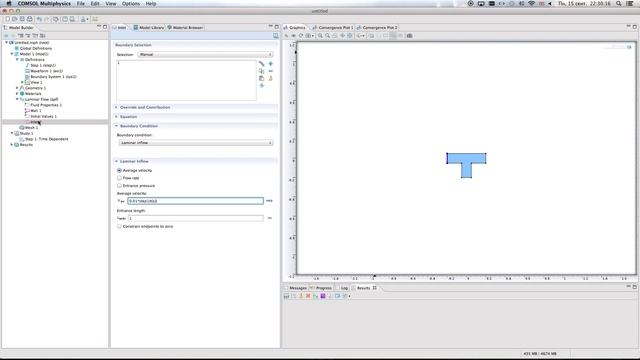640x360 pixels.
Task: Select the Flow rate radio button
Action: (x=119, y=178)
